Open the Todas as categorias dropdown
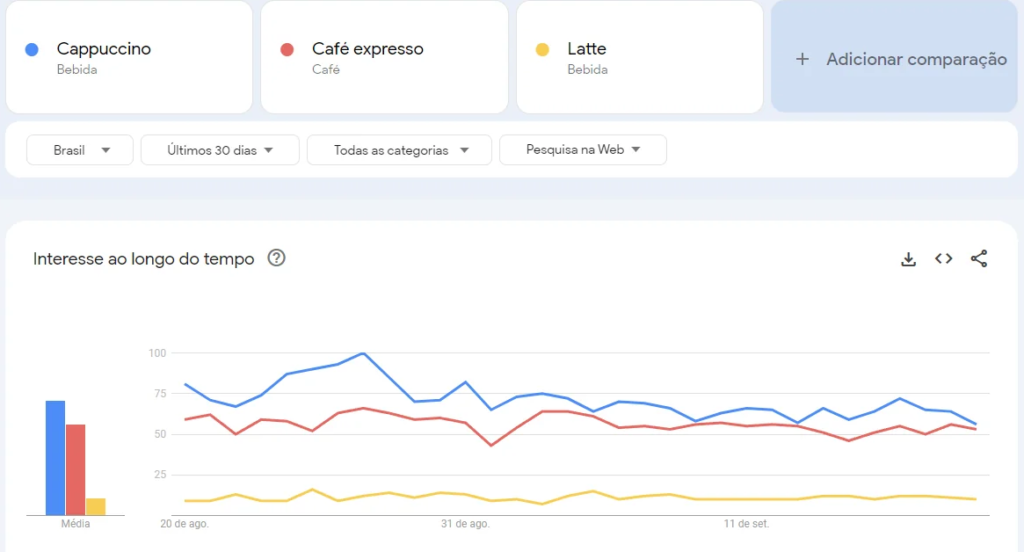 pyautogui.click(x=399, y=150)
